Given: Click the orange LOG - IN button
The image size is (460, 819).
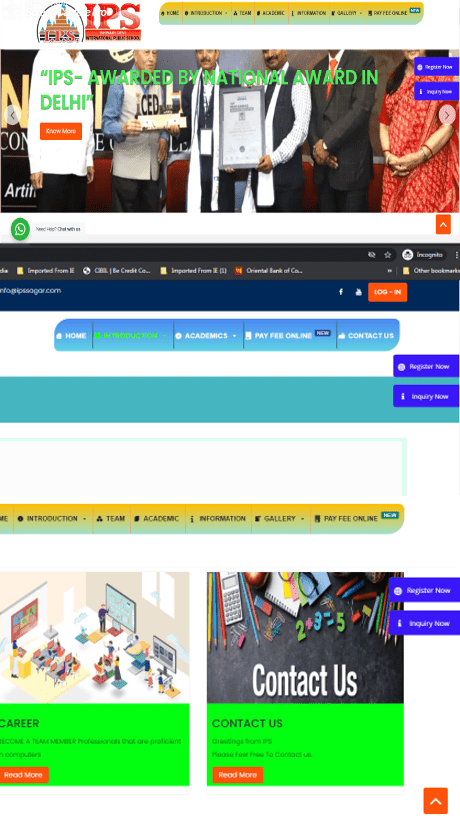Looking at the screenshot, I should (x=387, y=292).
